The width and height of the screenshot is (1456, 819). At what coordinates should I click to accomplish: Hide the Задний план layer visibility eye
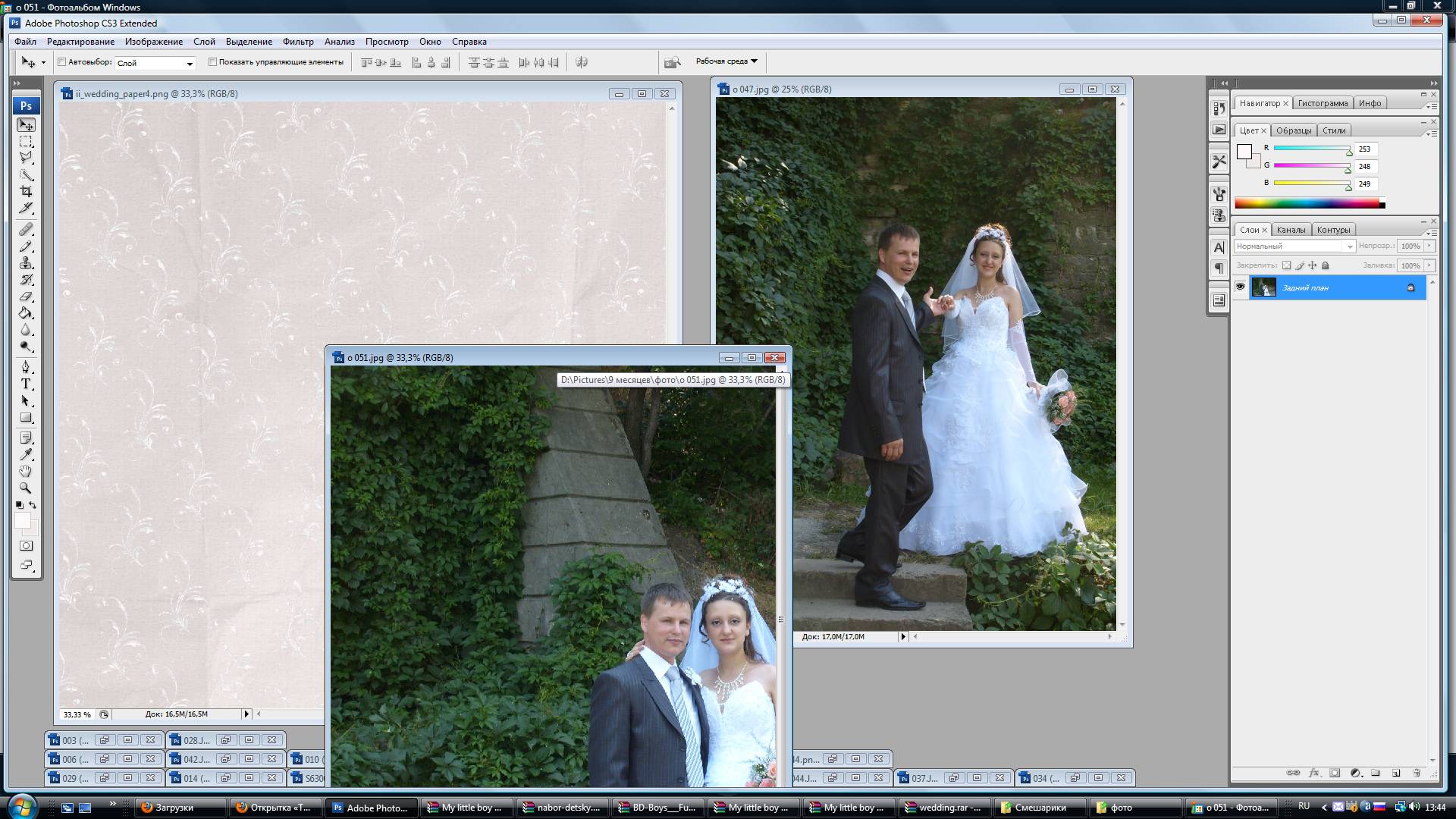[x=1241, y=287]
